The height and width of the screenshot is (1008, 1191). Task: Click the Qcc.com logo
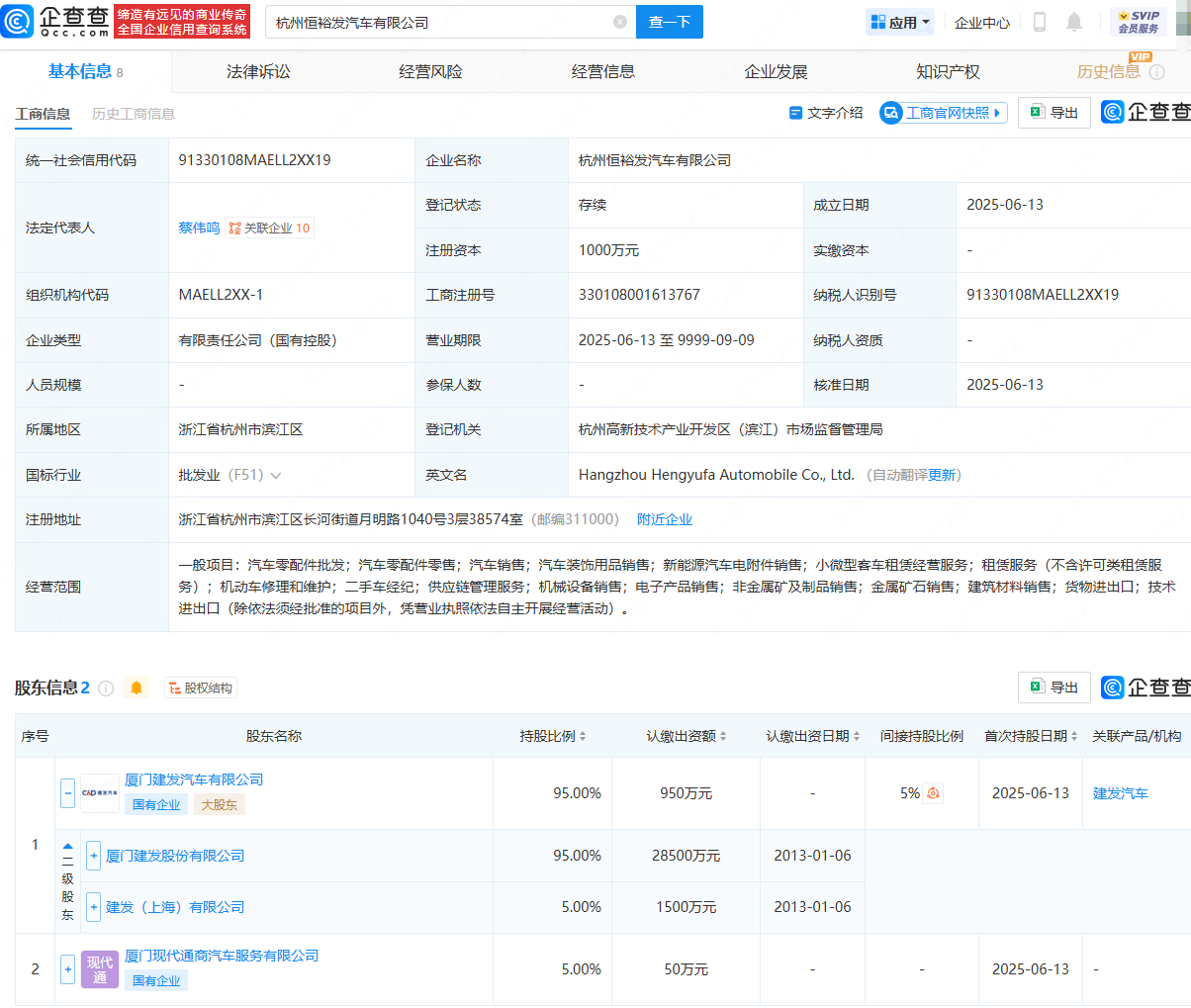point(56,21)
